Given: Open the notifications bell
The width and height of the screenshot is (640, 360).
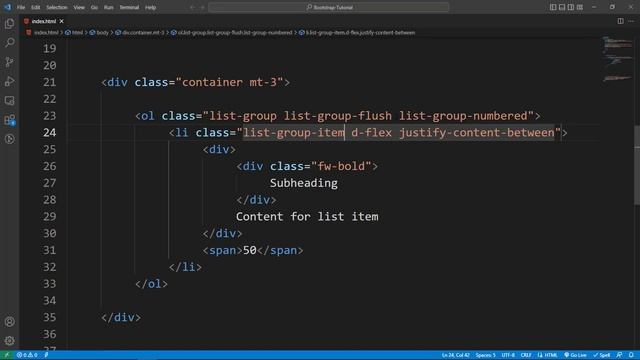Looking at the screenshot, I should (x=631, y=355).
